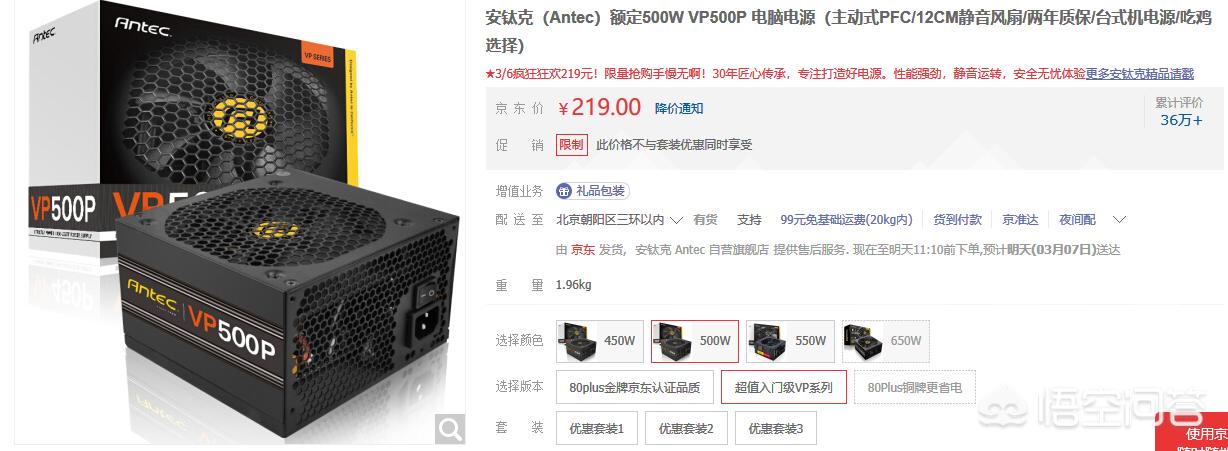Click the 京准达 delivery service link
Viewport: 1228px width, 451px height.
click(1021, 219)
